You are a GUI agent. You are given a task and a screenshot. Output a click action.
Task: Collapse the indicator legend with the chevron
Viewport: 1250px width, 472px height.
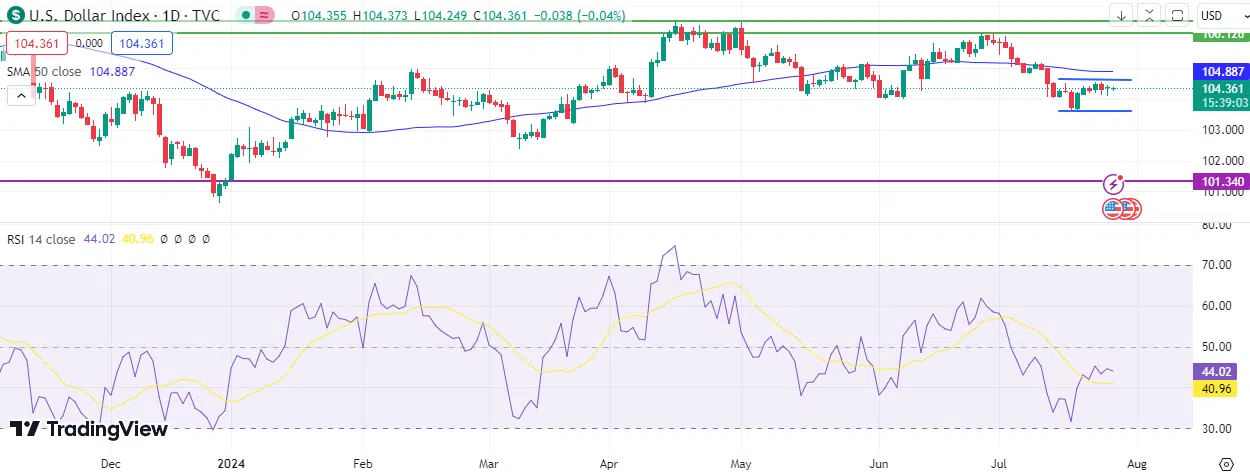click(19, 96)
